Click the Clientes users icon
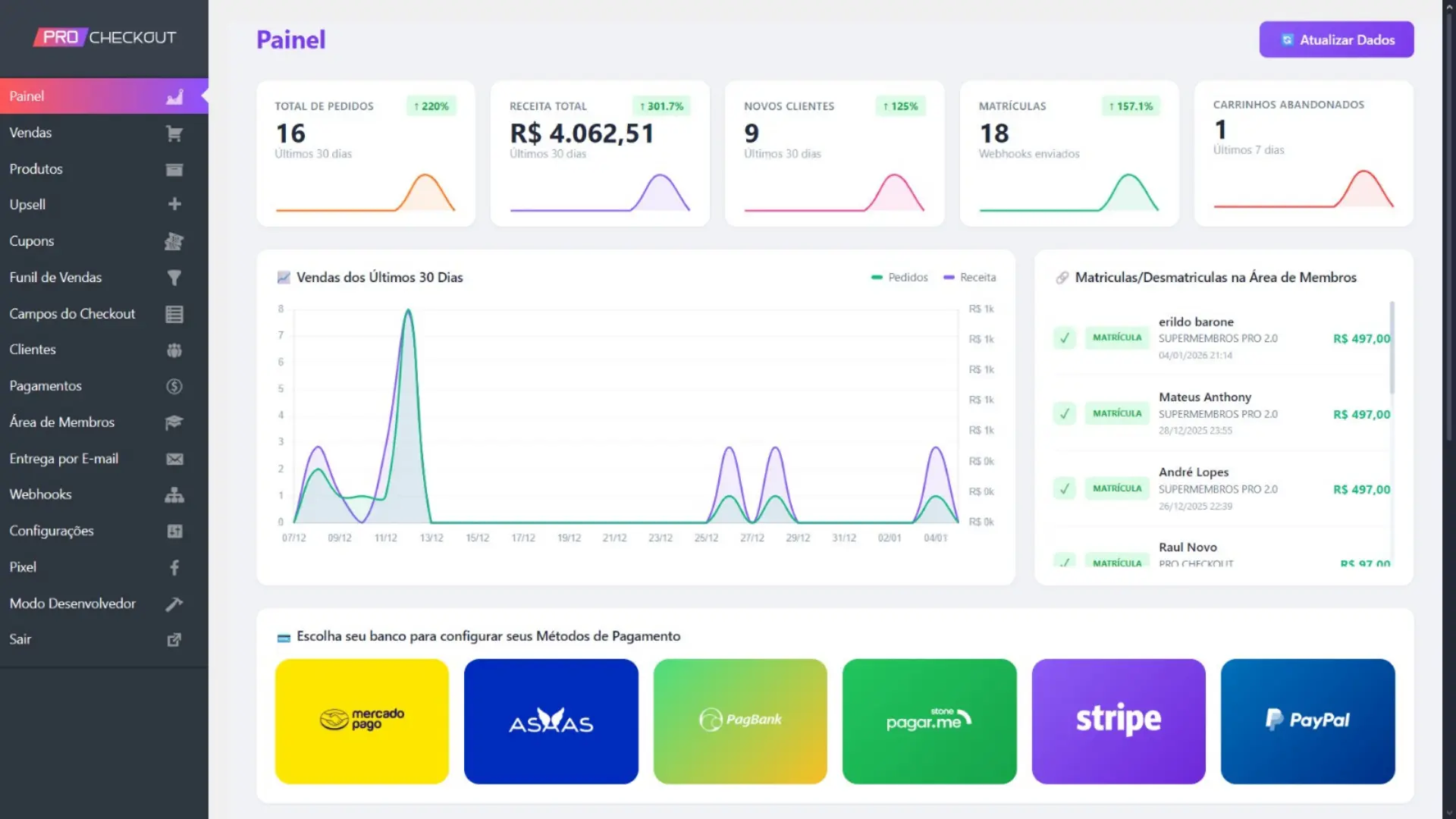1456x819 pixels. coord(174,350)
